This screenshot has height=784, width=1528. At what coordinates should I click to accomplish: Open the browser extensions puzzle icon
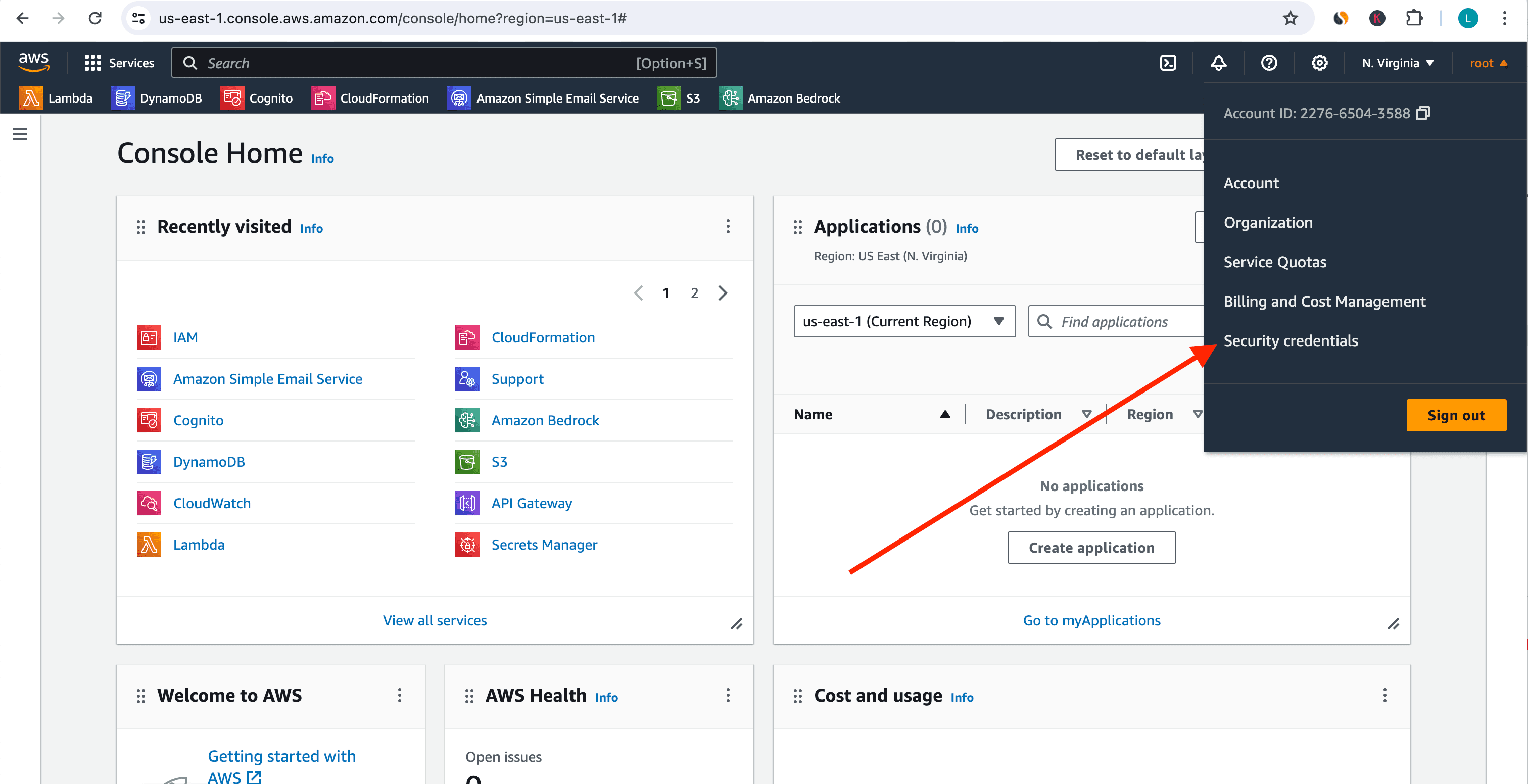point(1414,18)
